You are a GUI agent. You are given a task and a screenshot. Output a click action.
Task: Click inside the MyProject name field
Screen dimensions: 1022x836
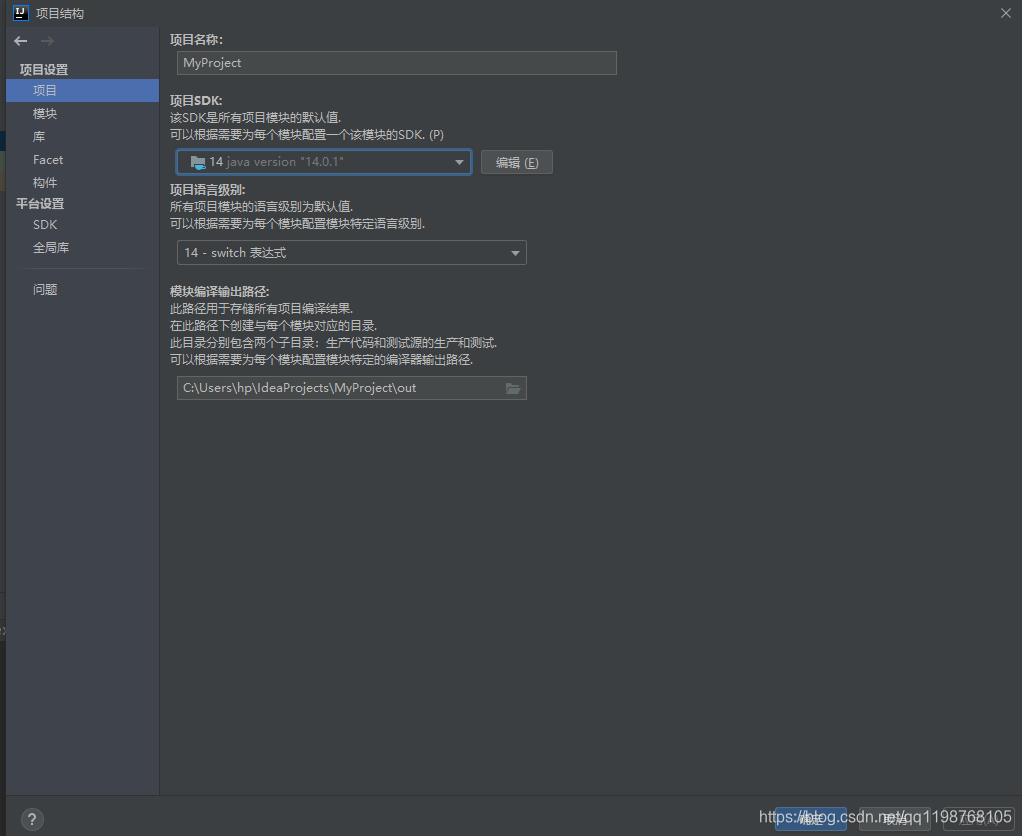tap(396, 63)
